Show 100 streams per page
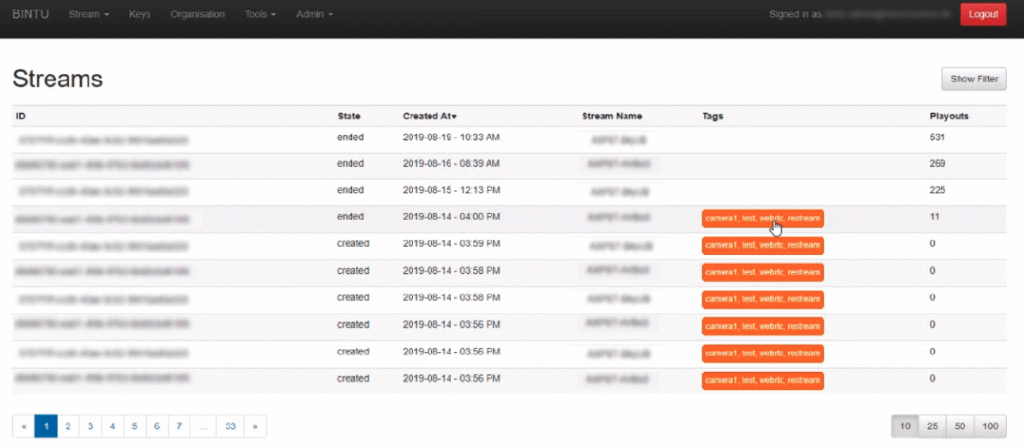The height and width of the screenshot is (445, 1024). click(x=991, y=426)
